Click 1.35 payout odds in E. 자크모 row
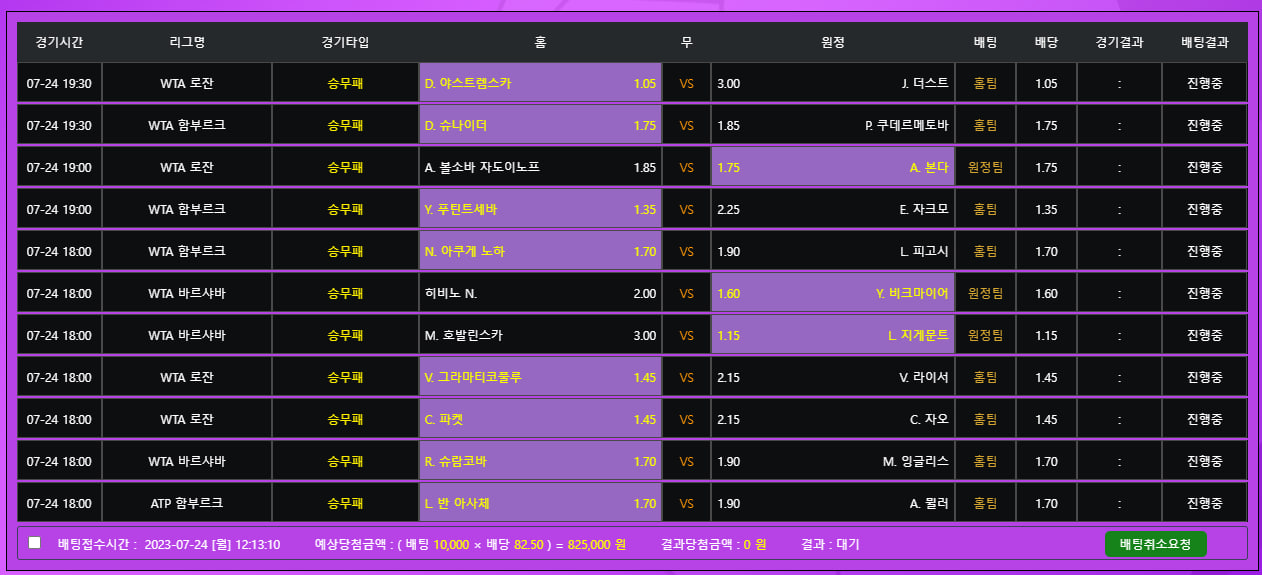 coord(1046,210)
